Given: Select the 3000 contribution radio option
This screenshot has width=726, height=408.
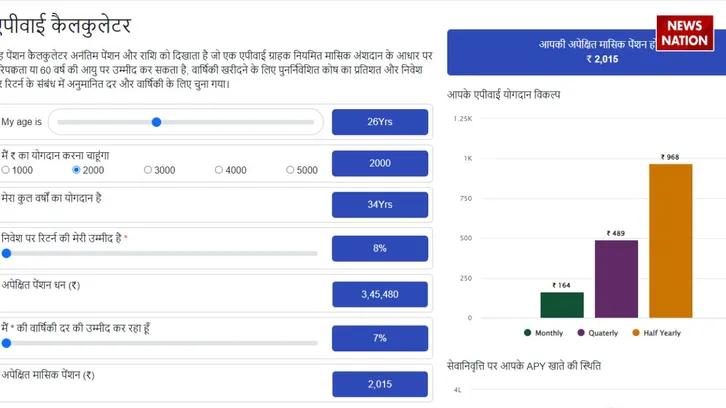Looking at the screenshot, I should 148,170.
